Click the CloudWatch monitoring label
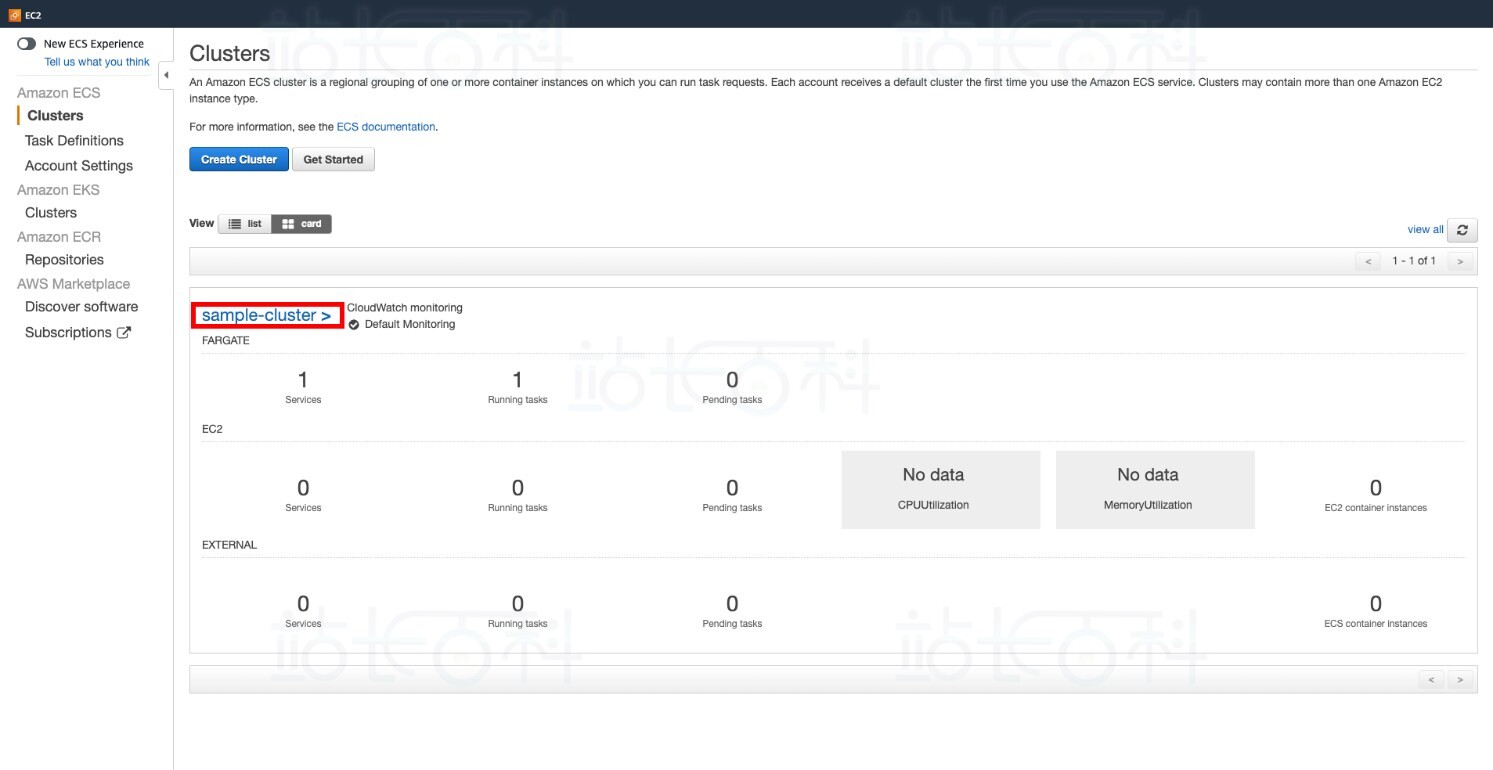 [x=405, y=308]
